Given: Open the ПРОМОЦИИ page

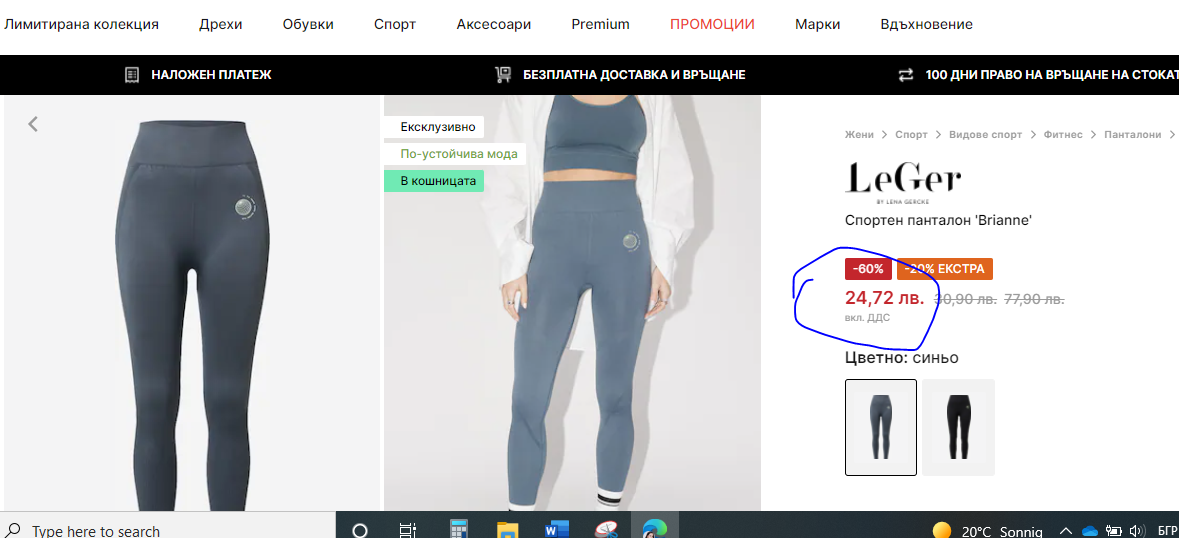Looking at the screenshot, I should tap(712, 24).
